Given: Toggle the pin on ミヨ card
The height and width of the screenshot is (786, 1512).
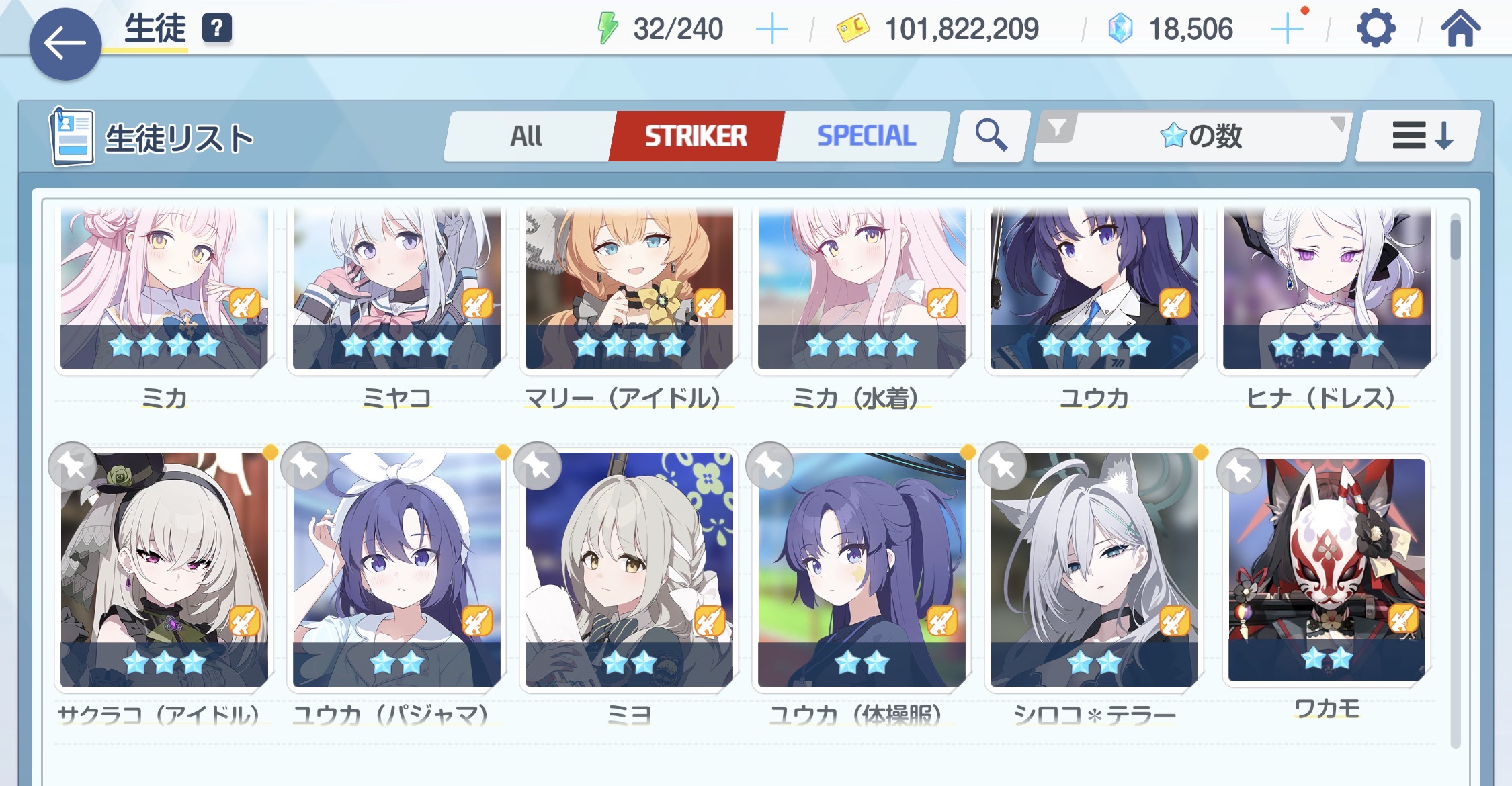Looking at the screenshot, I should [x=538, y=466].
